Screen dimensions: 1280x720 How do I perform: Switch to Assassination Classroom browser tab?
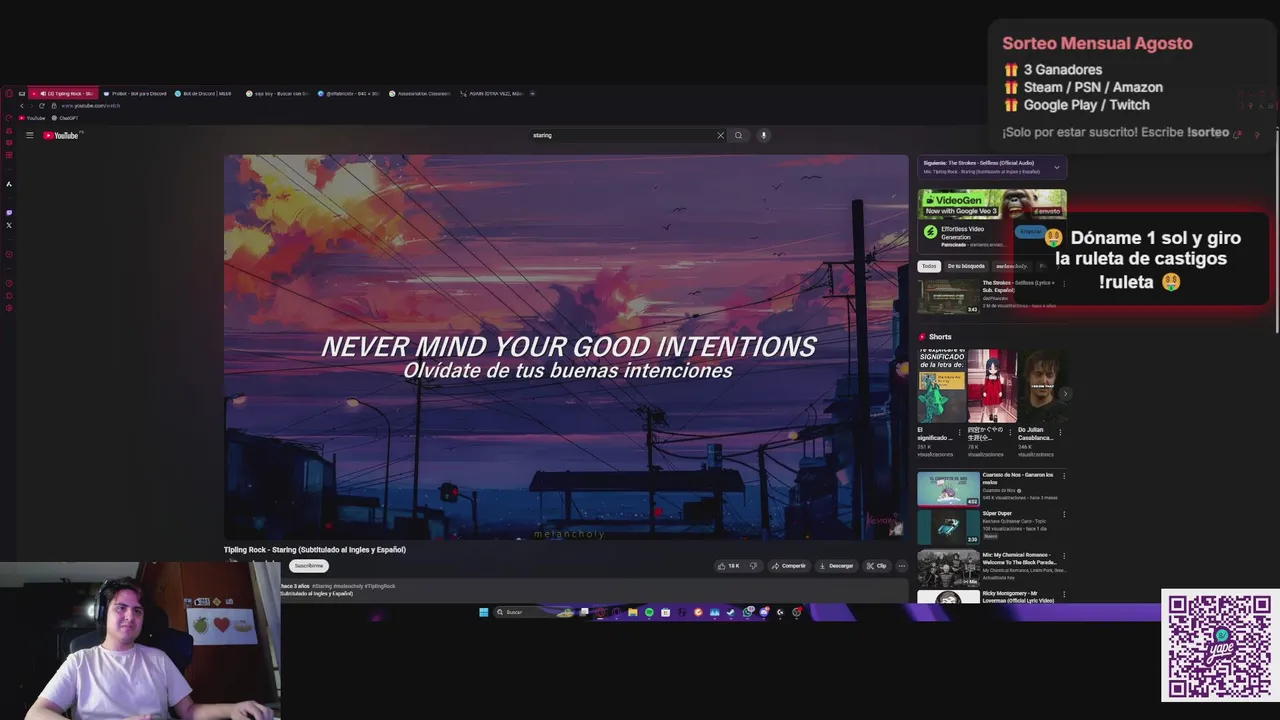420,93
